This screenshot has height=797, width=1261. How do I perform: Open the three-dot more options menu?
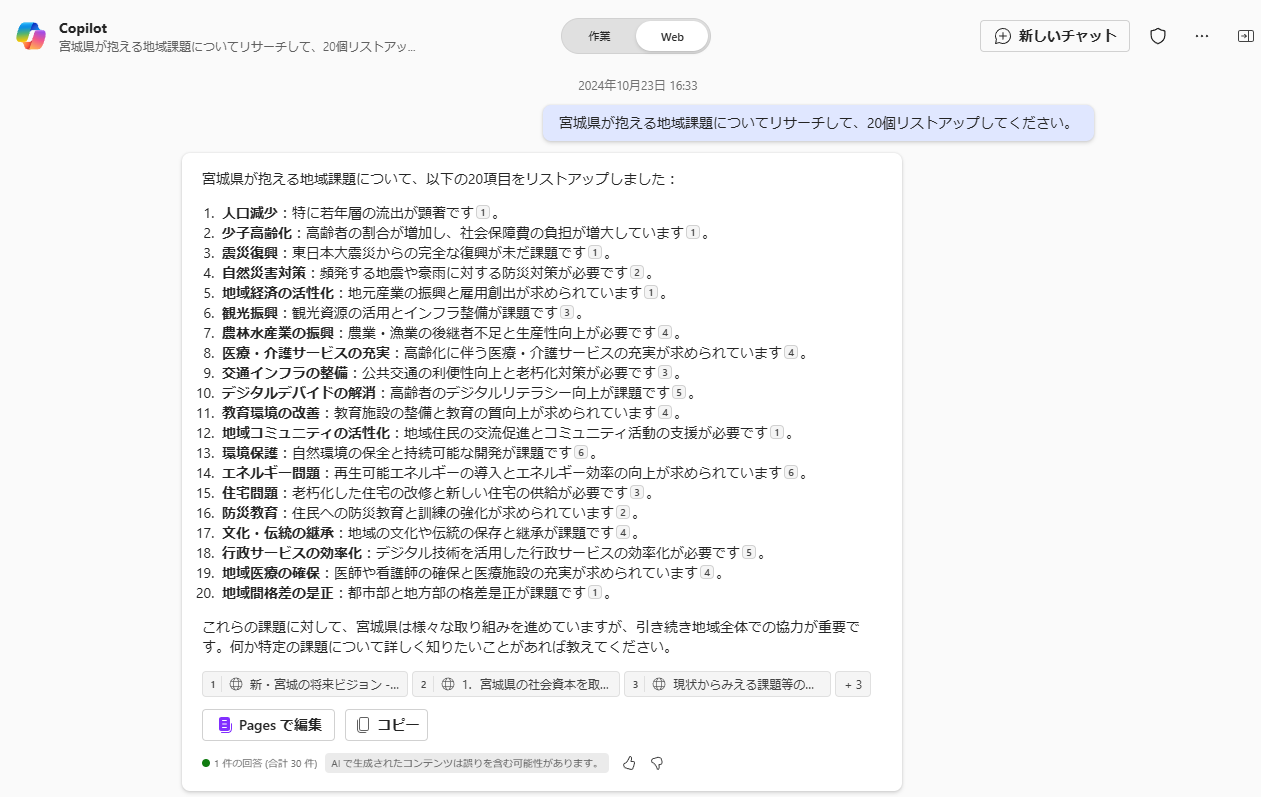(1202, 36)
